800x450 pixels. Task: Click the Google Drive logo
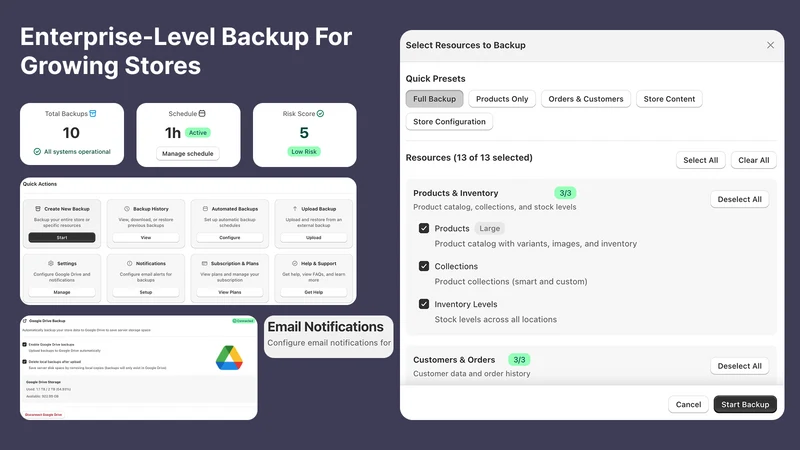(x=229, y=358)
